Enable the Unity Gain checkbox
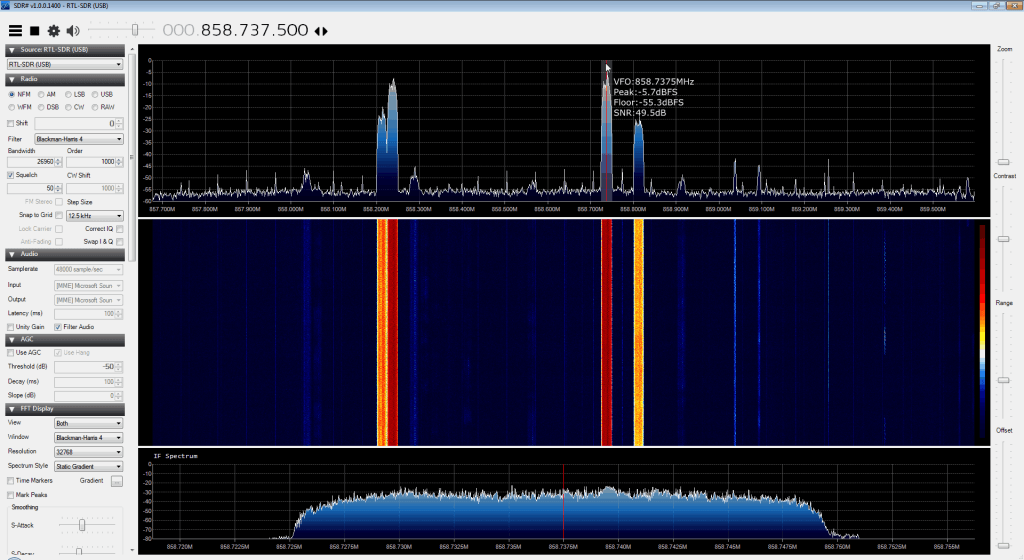This screenshot has height=560, width=1024. (10, 327)
